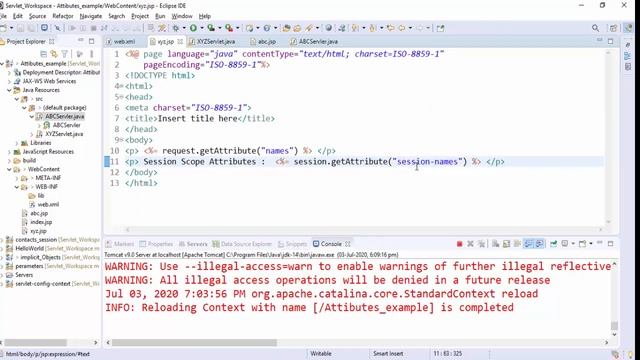The image size is (640, 360).
Task: Click Back navigation arrow in toolbar
Action: 401,28
